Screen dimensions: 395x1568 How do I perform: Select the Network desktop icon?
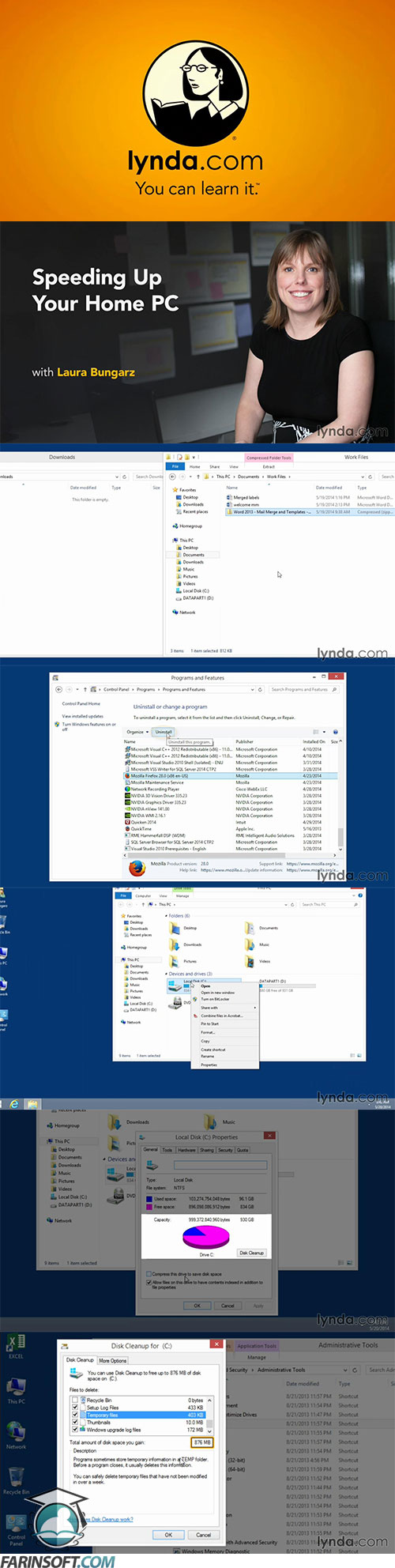coord(16,1434)
